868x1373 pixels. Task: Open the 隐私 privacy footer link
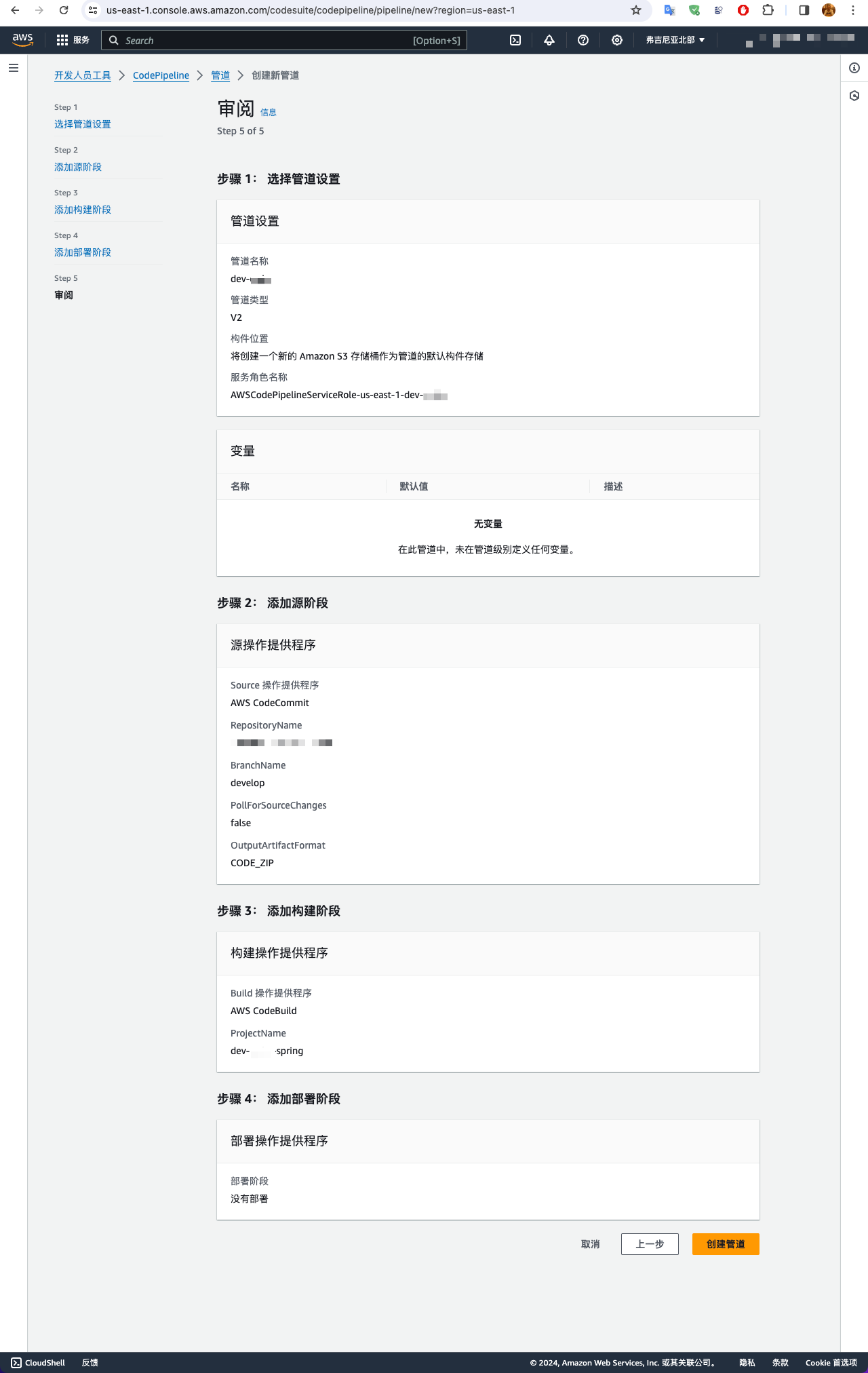coord(747,1363)
